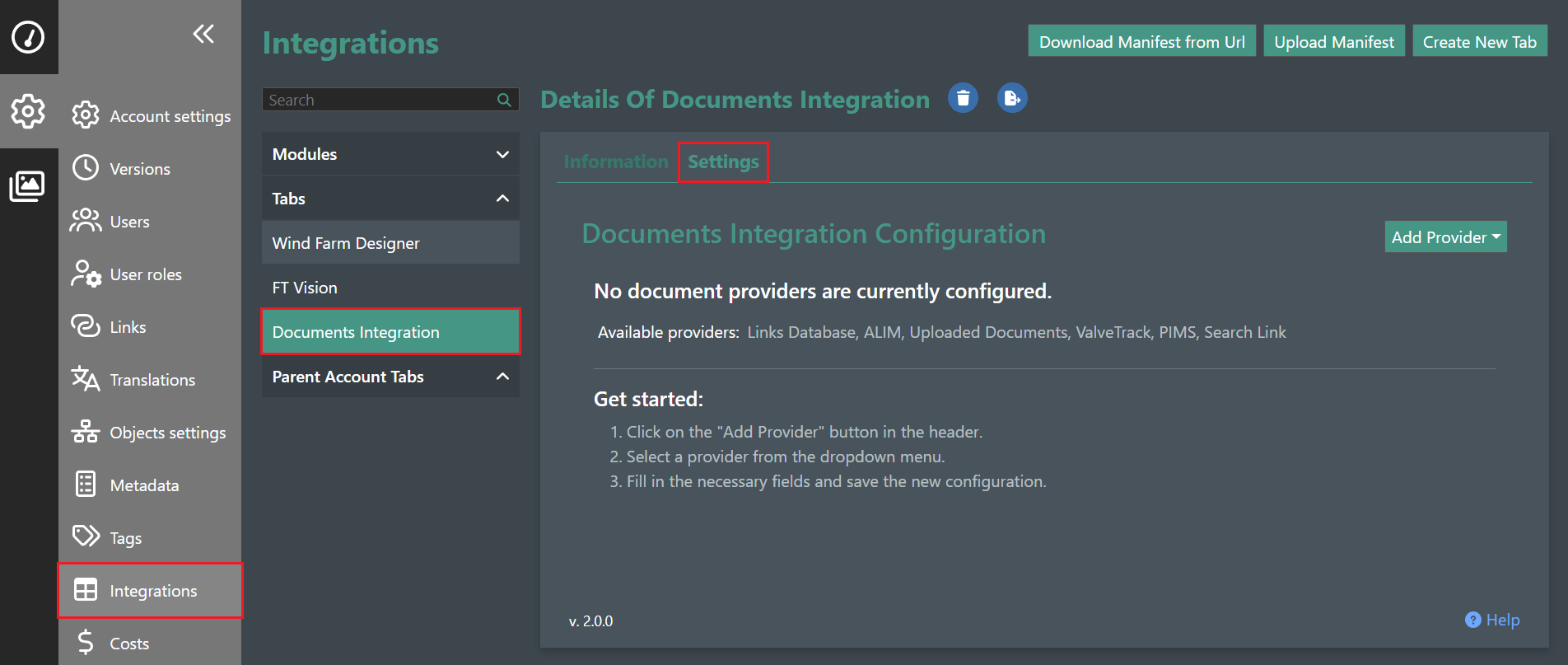
Task: Open the dashboard gauge icon
Action: [28, 37]
